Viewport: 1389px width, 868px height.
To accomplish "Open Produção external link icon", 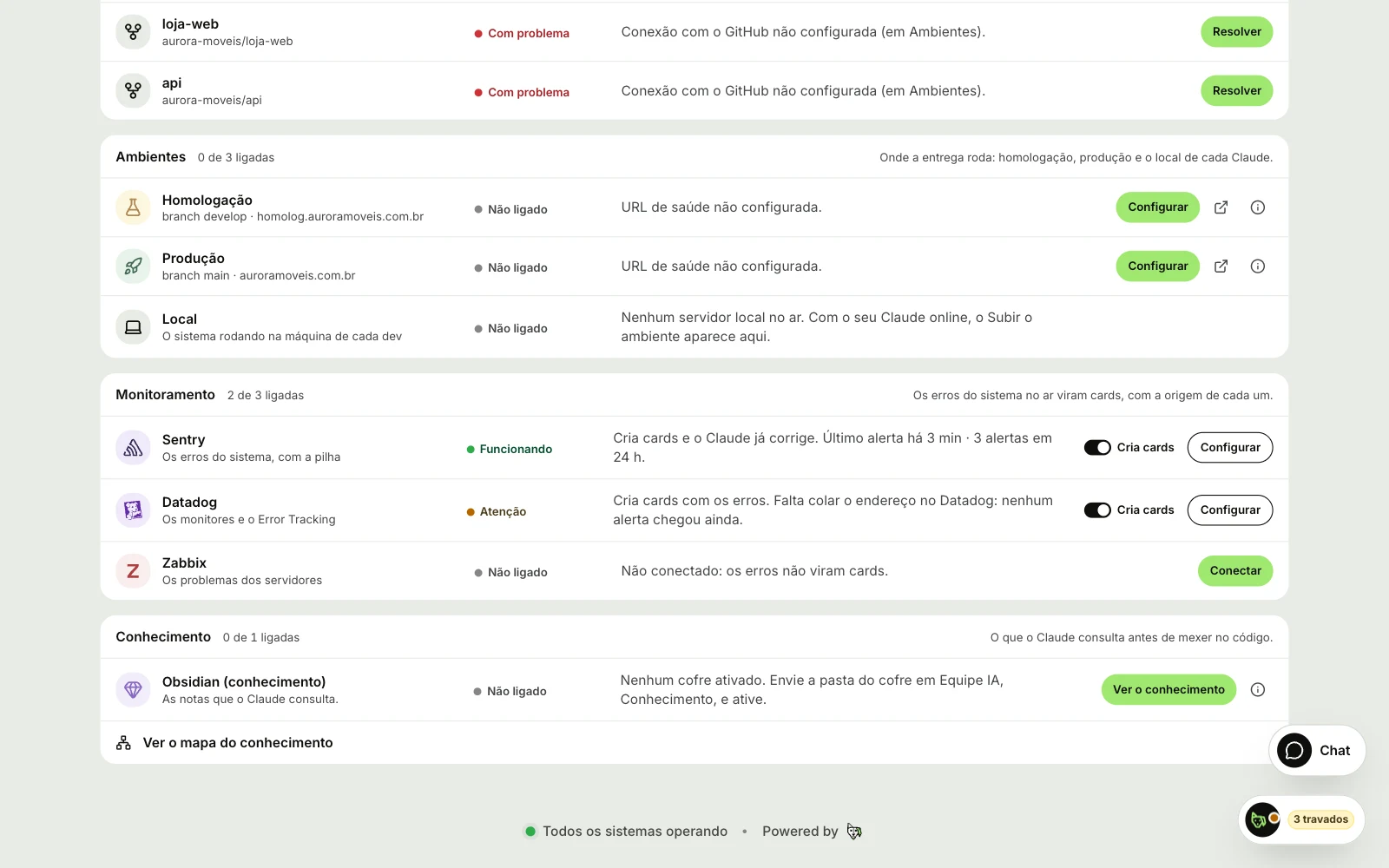I will [1221, 266].
